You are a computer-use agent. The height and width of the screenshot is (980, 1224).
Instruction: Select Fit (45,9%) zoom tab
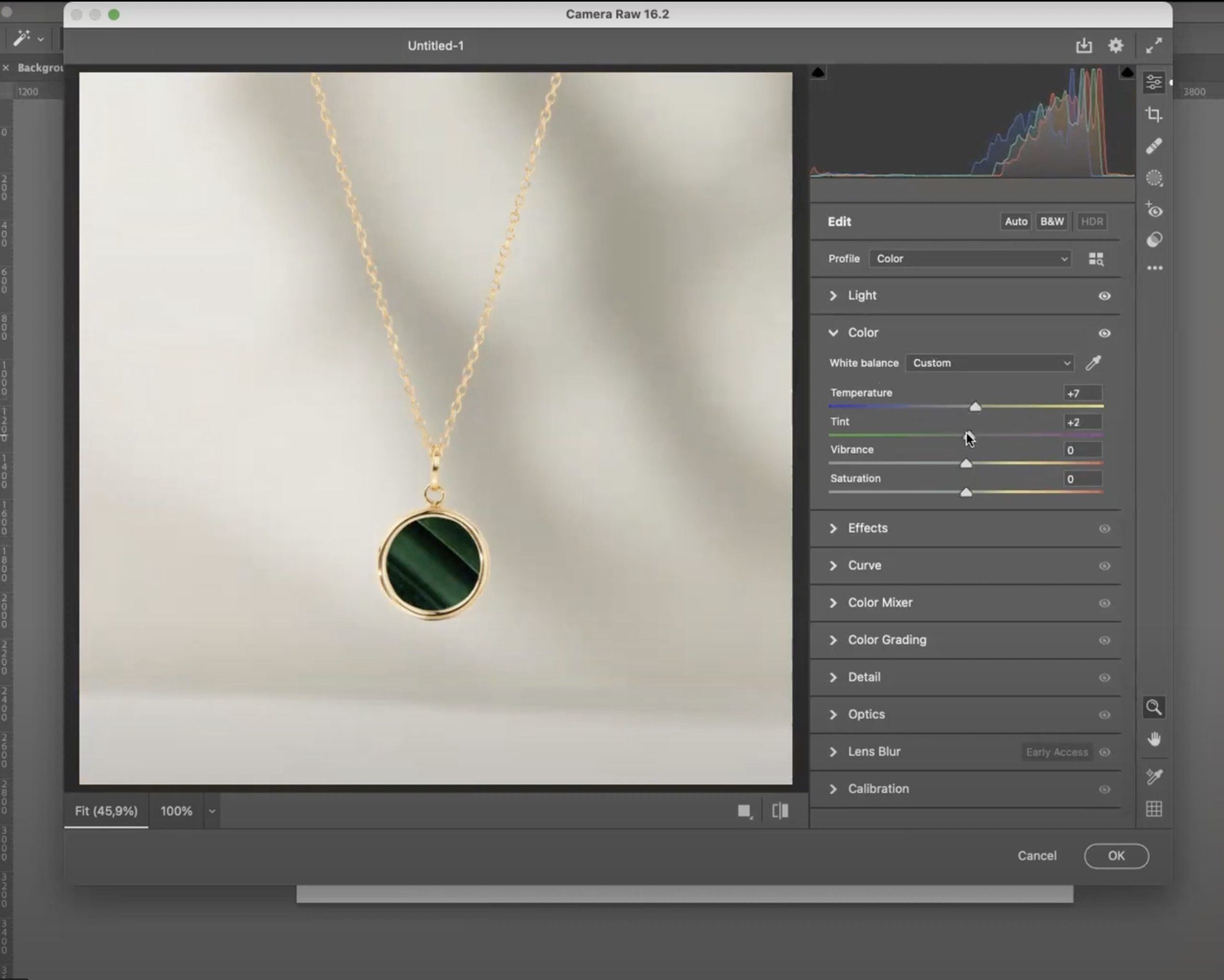[106, 811]
